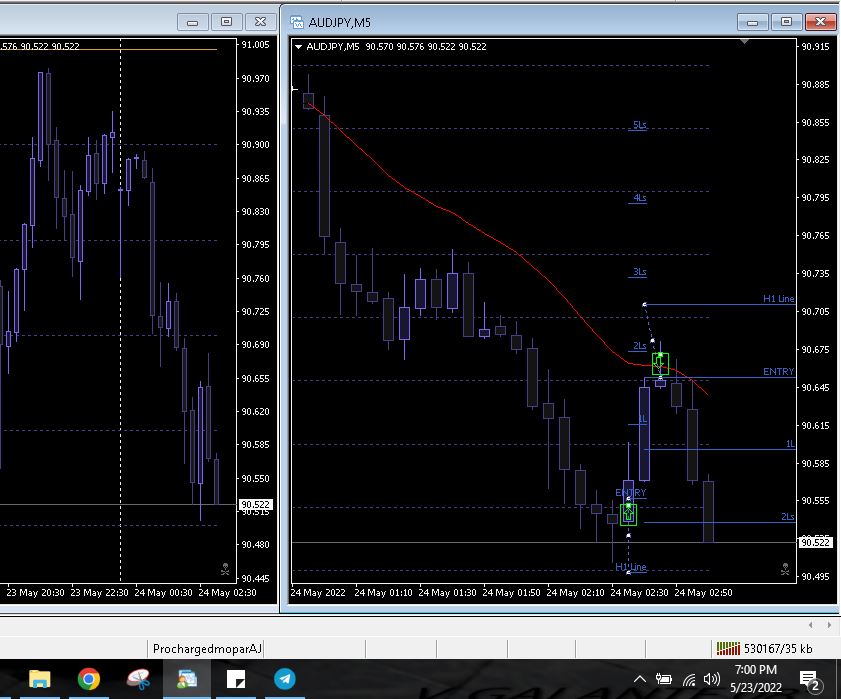Maximize the AUDJPY,M5 chart window

[787, 21]
